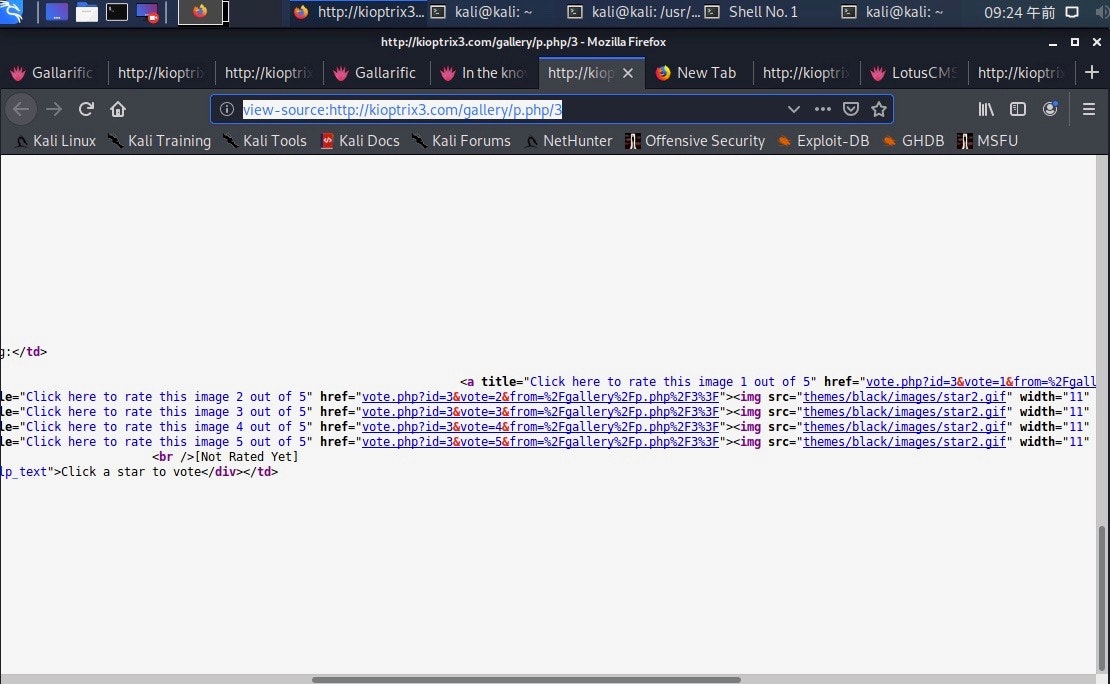Open star2.gif link on the vote=5 row
Image resolution: width=1110 pixels, height=684 pixels.
click(904, 441)
